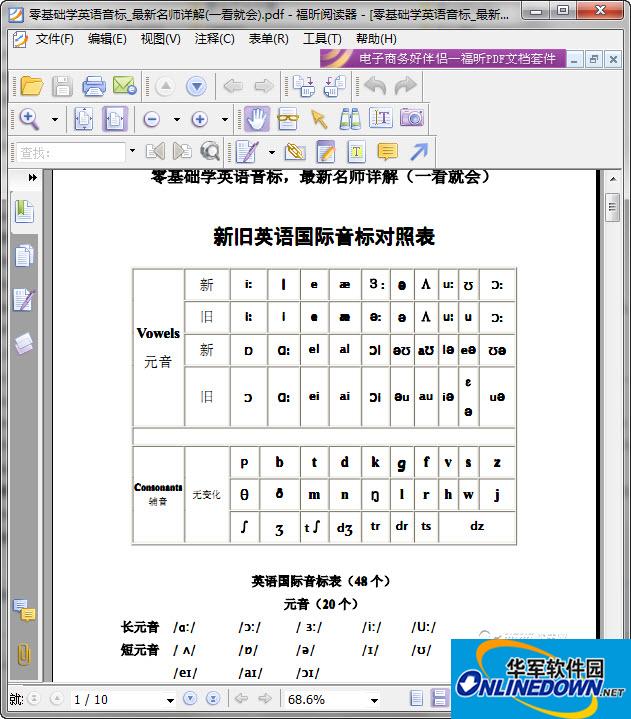Click the next view right arrow in toolbar
Image resolution: width=631 pixels, height=719 pixels.
264,86
